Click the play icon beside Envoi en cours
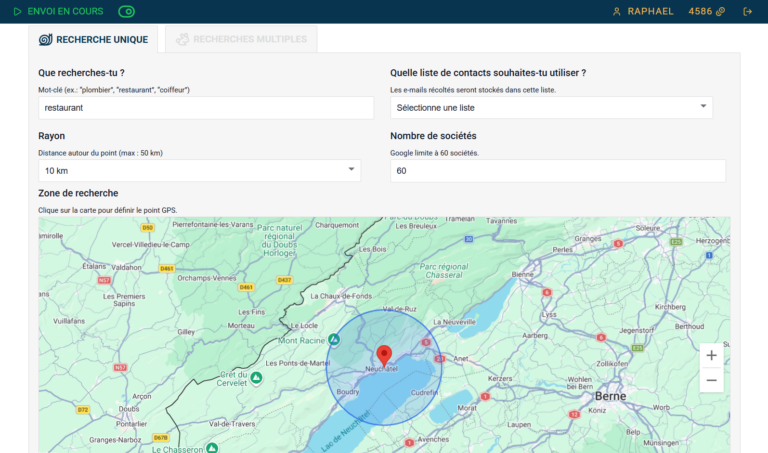This screenshot has width=768, height=453. 17,11
